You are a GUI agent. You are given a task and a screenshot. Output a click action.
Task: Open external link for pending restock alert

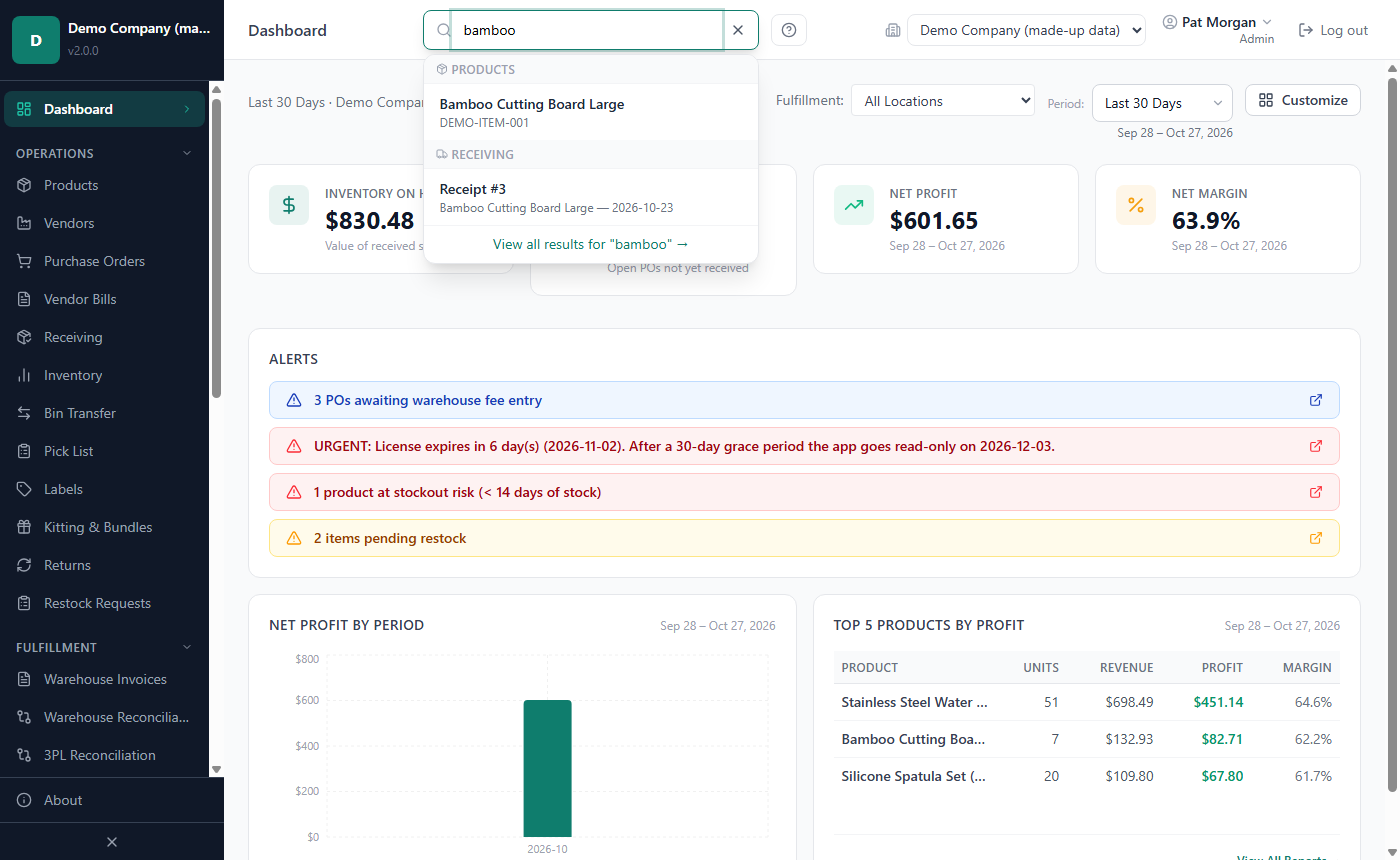click(1316, 538)
